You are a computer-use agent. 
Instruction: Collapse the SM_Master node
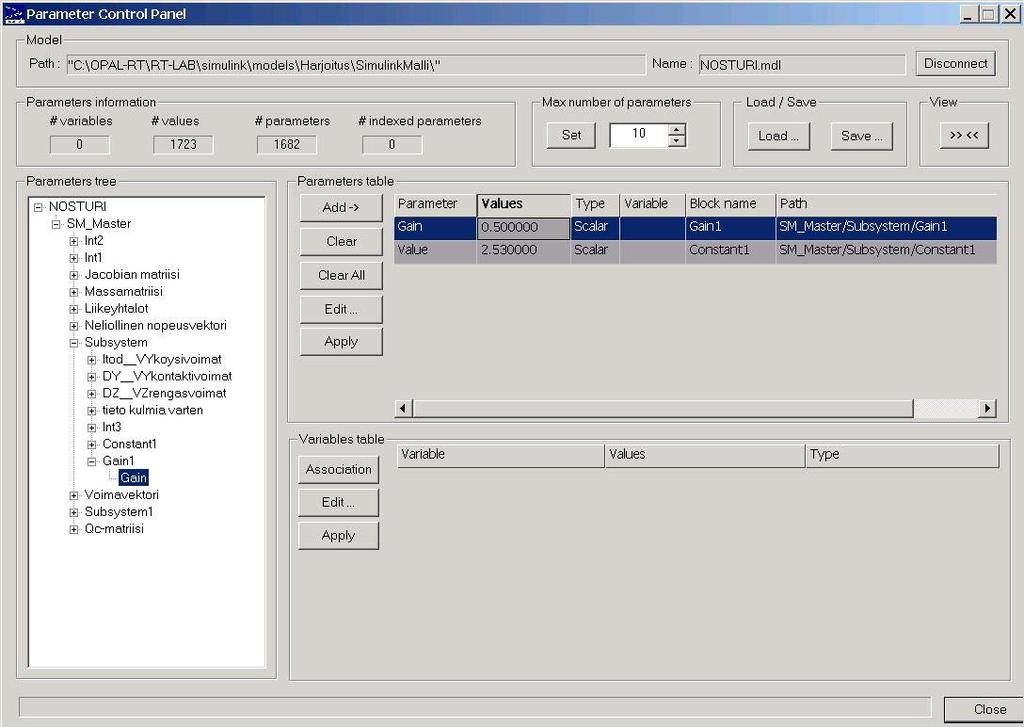tap(56, 224)
